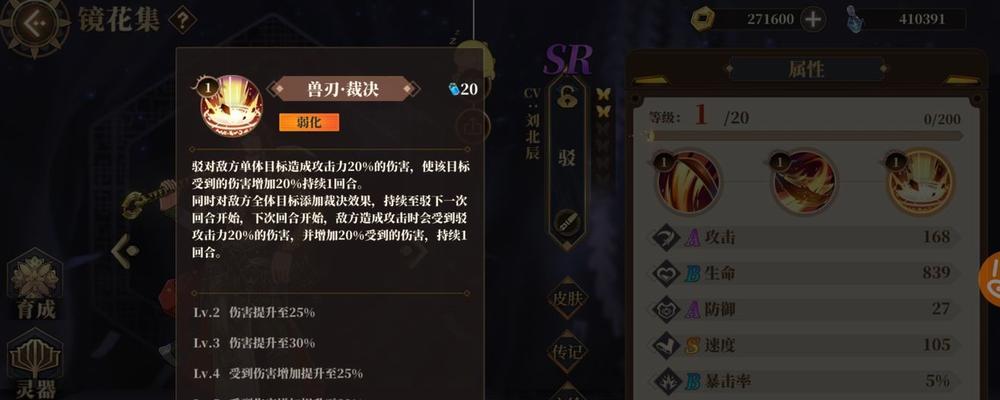Open the 皮肤 skin button
This screenshot has width=1000, height=400.
567,298
